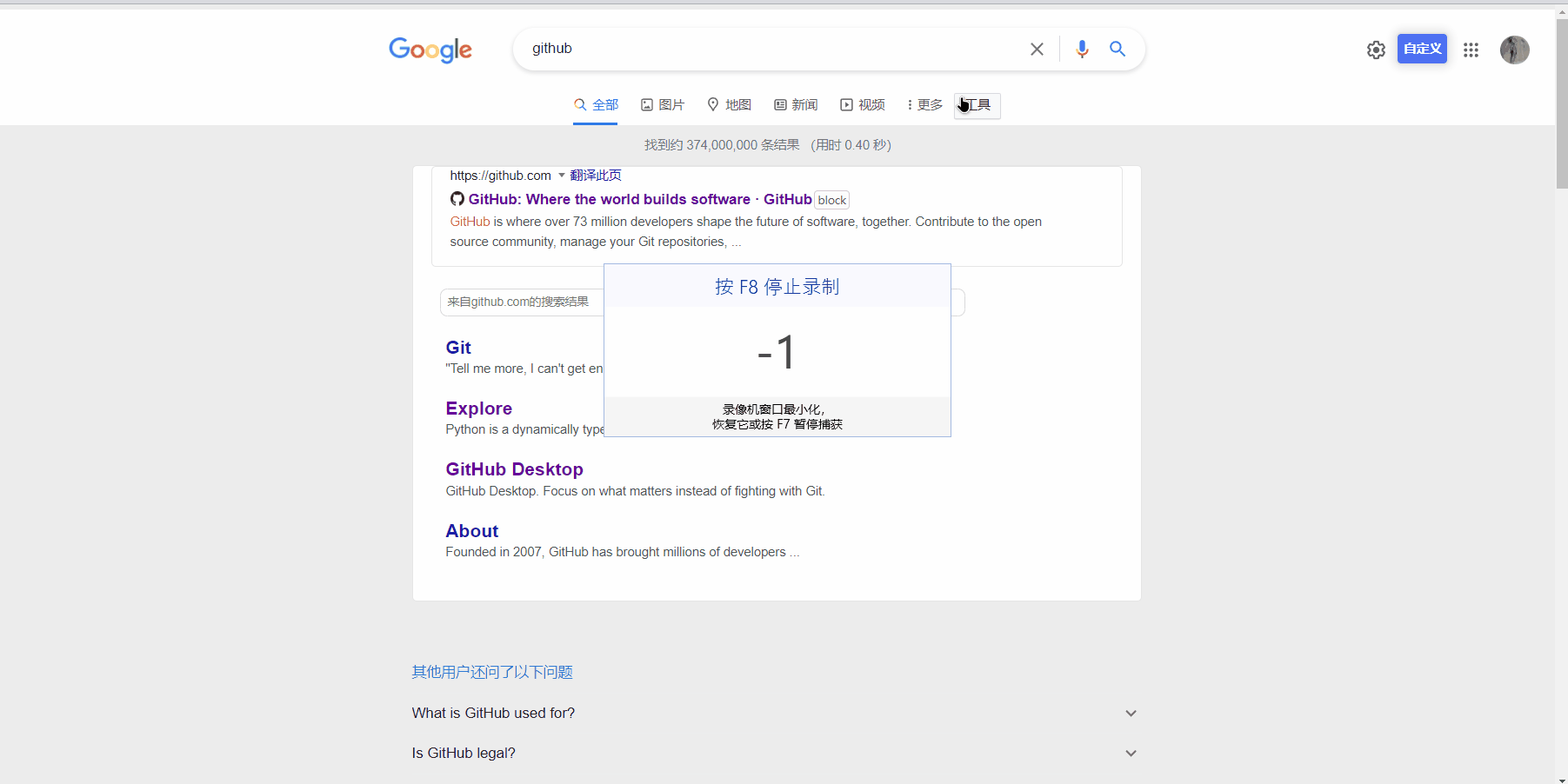
Task: Clear the search query with the X icon
Action: coord(1036,49)
